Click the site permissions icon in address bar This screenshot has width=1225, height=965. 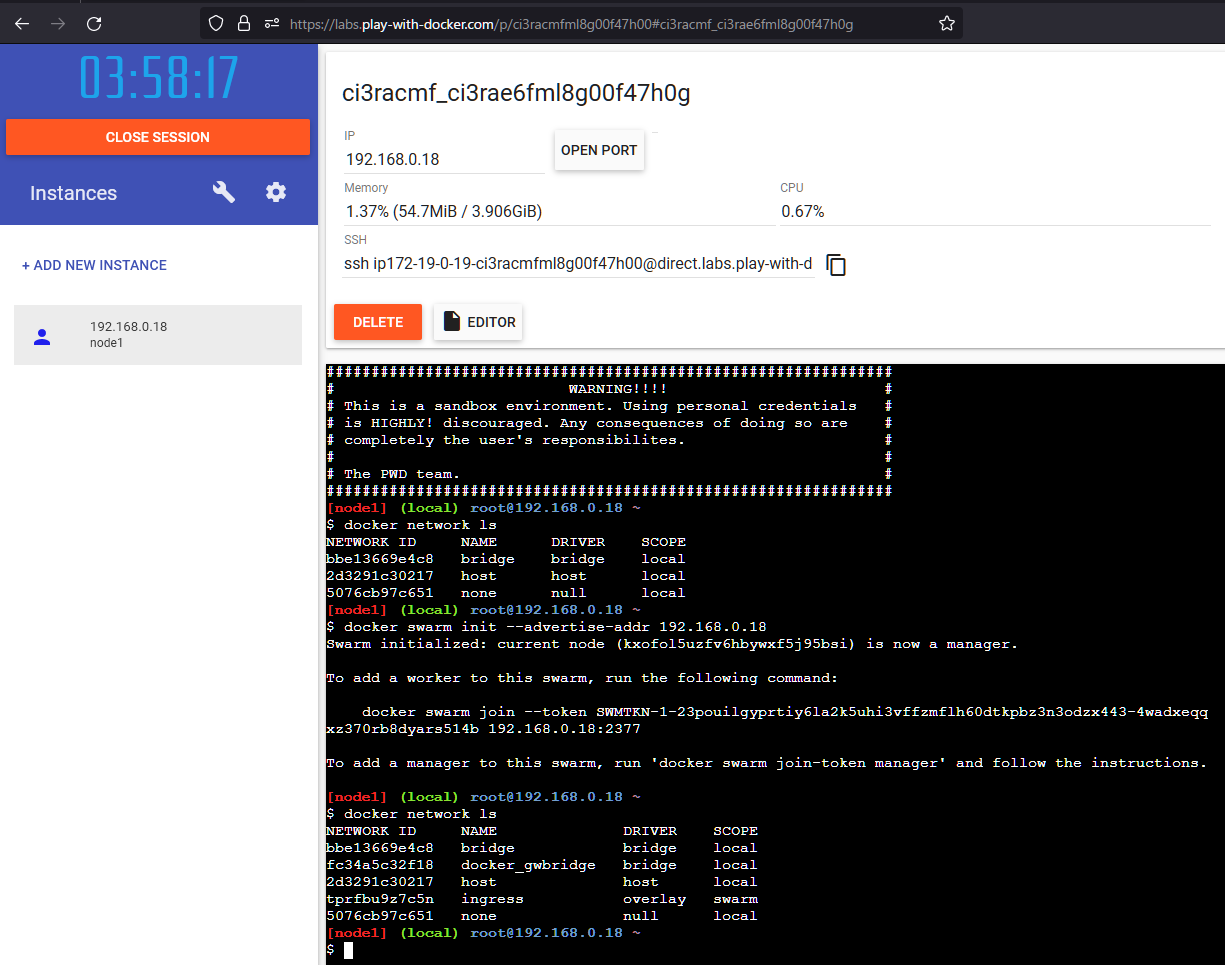(x=271, y=23)
